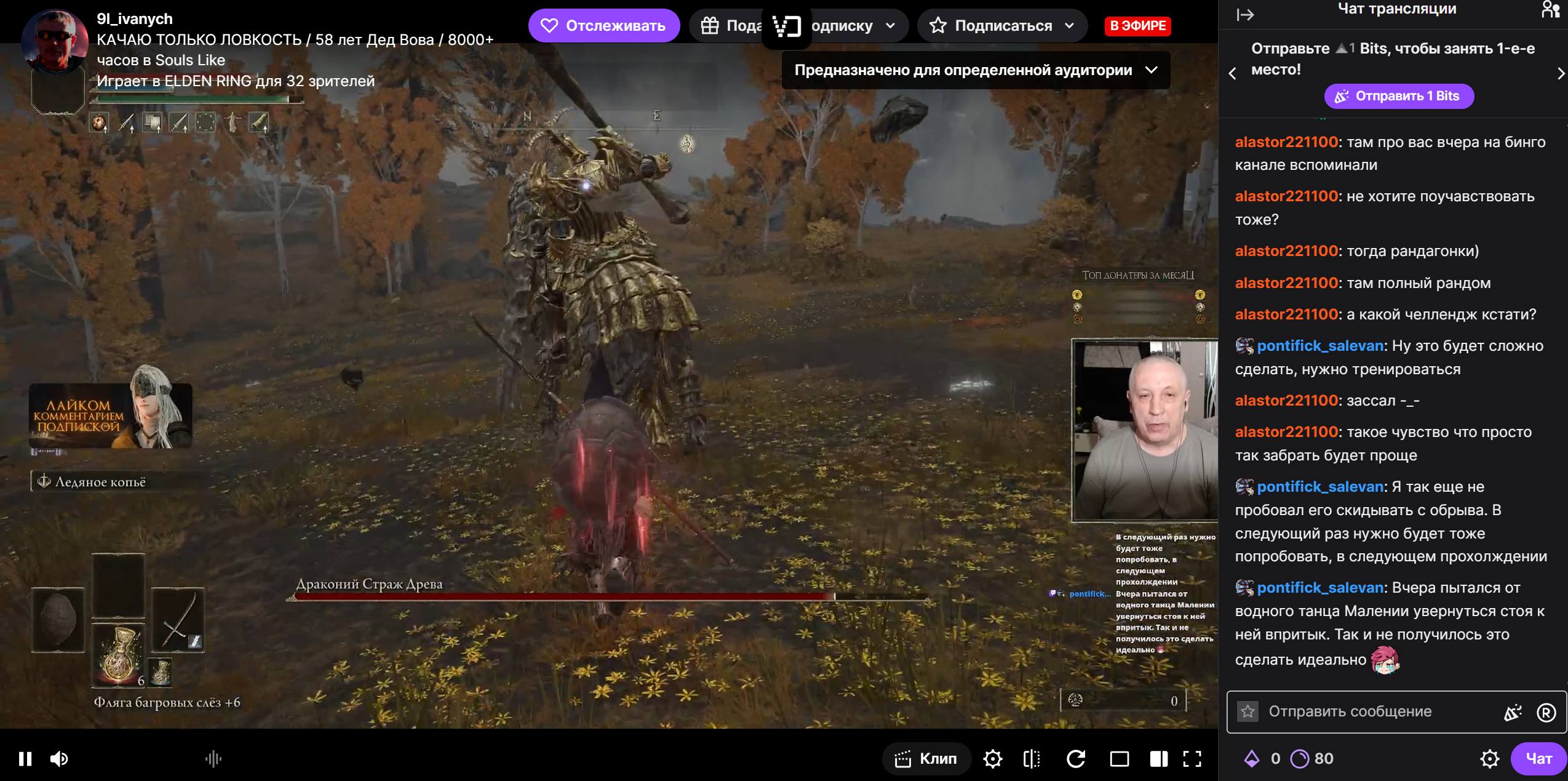This screenshot has width=1568, height=781.
Task: Click the Bits cheer icon in chat input
Action: click(x=1513, y=712)
